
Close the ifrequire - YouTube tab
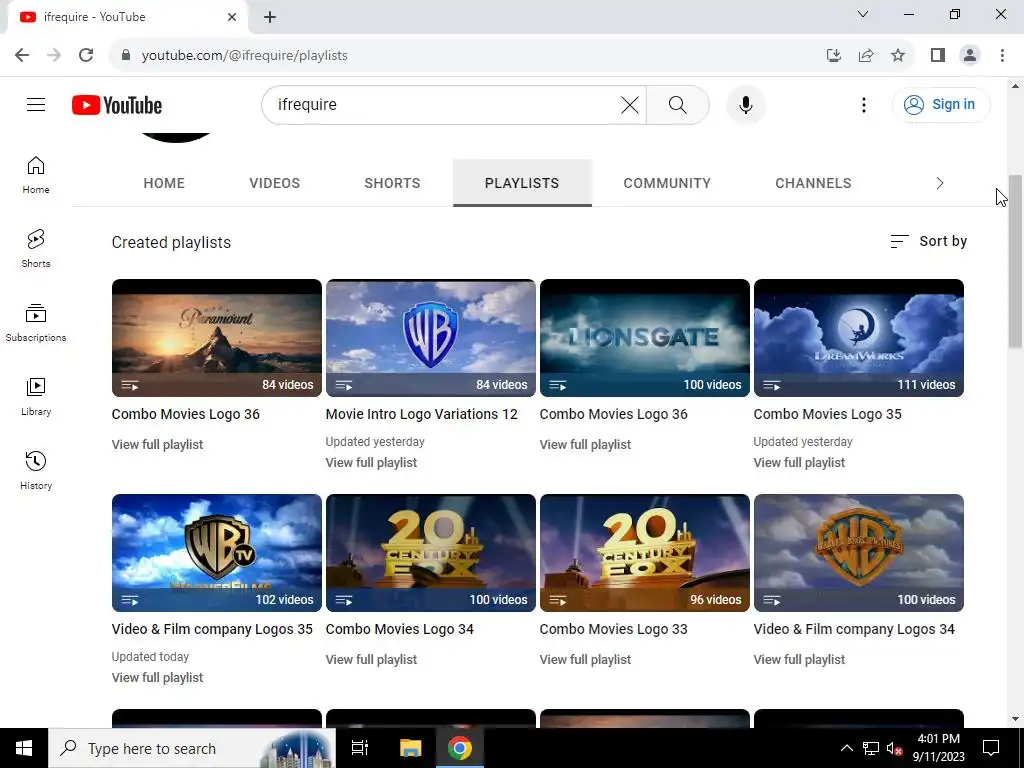(232, 17)
